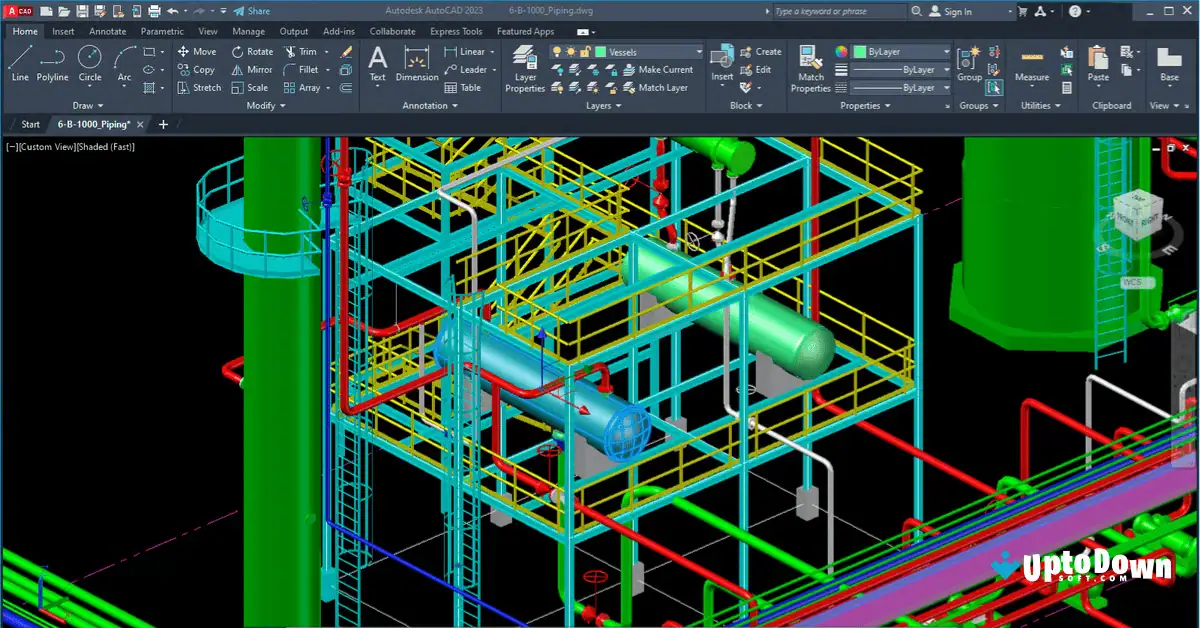The height and width of the screenshot is (628, 1200).
Task: Click the Dimension tool
Action: tap(416, 67)
